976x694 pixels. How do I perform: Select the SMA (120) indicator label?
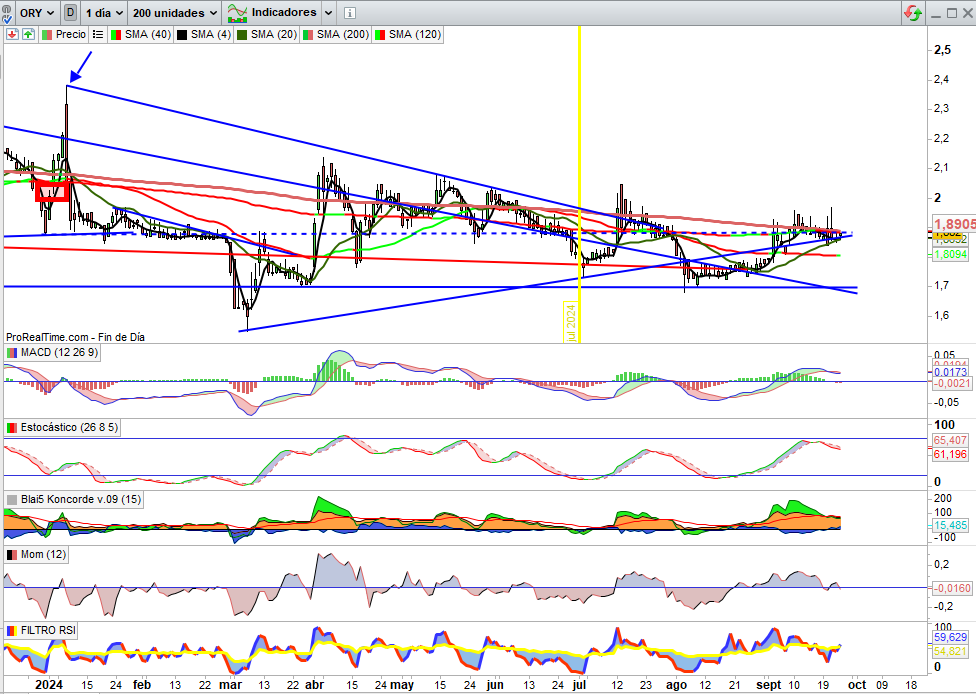click(x=415, y=34)
